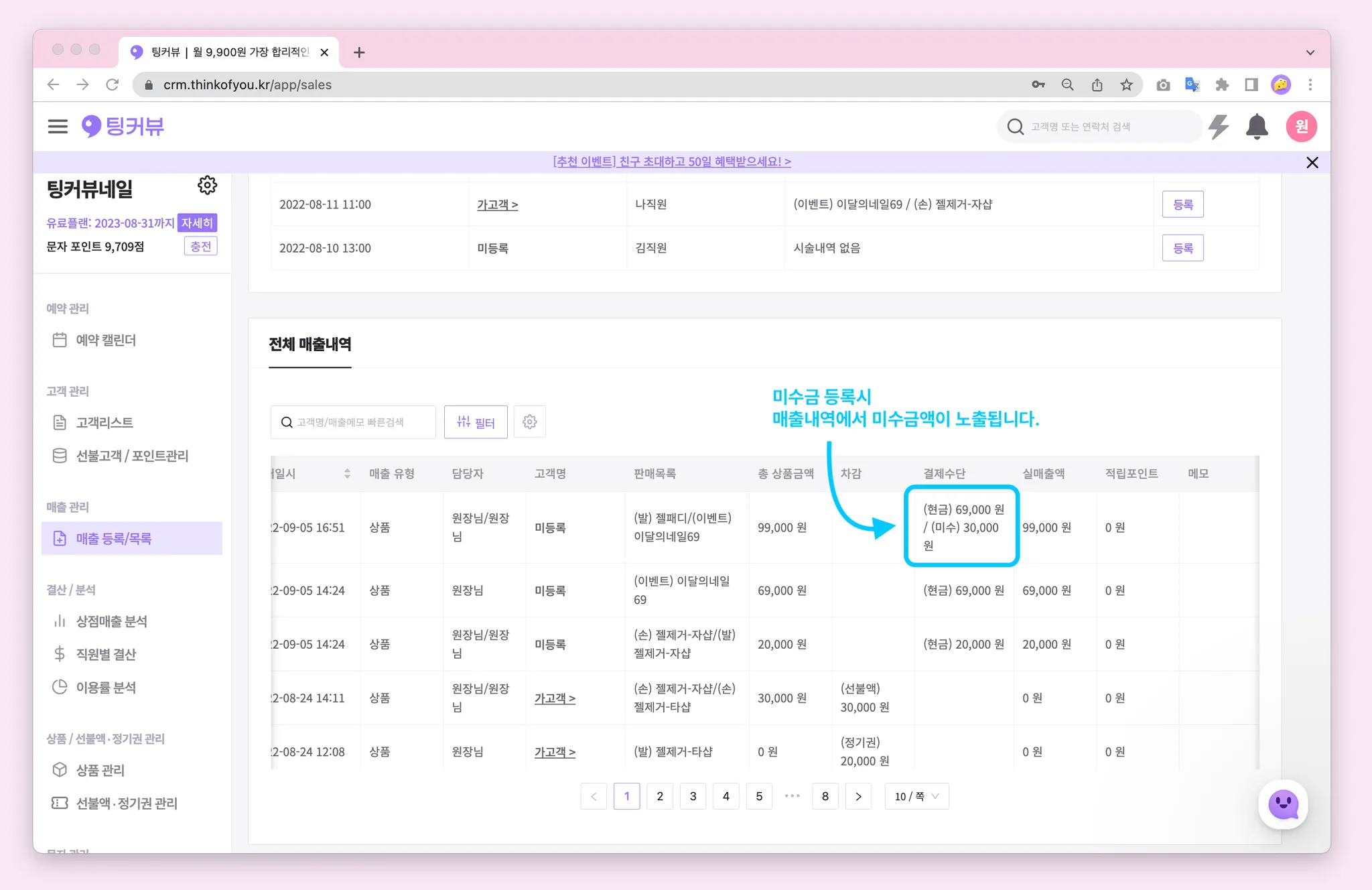Open the purple chatbot help bubble
The image size is (1372, 890).
[x=1283, y=804]
